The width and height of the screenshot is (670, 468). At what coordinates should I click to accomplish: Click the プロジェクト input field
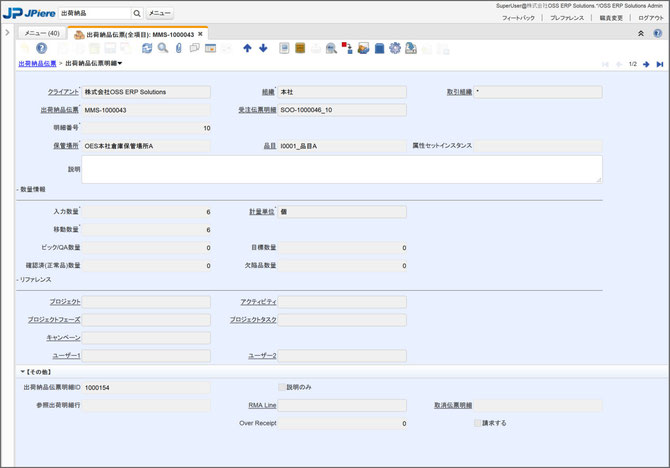[x=146, y=302]
